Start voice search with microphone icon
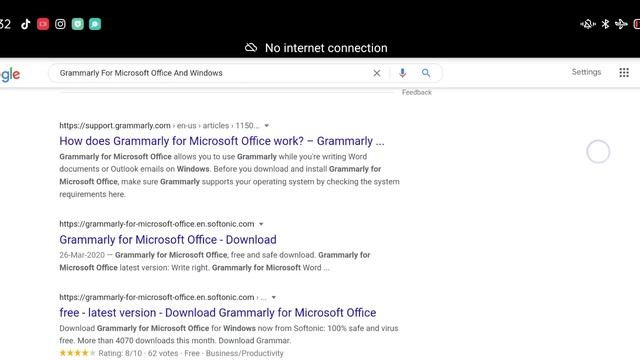Image resolution: width=640 pixels, height=360 pixels. 402,73
